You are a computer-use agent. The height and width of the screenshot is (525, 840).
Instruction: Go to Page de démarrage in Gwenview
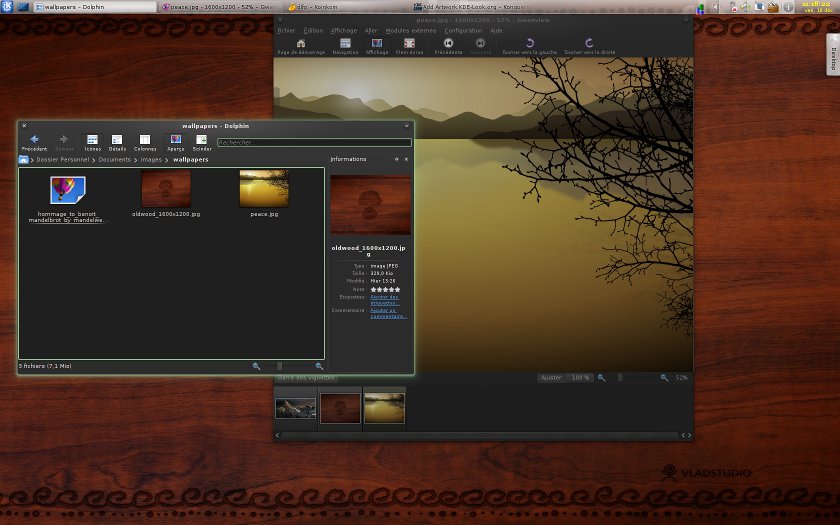coord(301,47)
